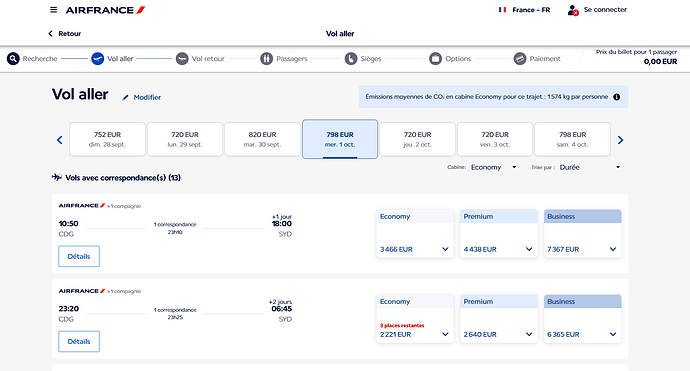Screen dimensions: 690x371
Task: Click the Modifier link
Action: (142, 97)
